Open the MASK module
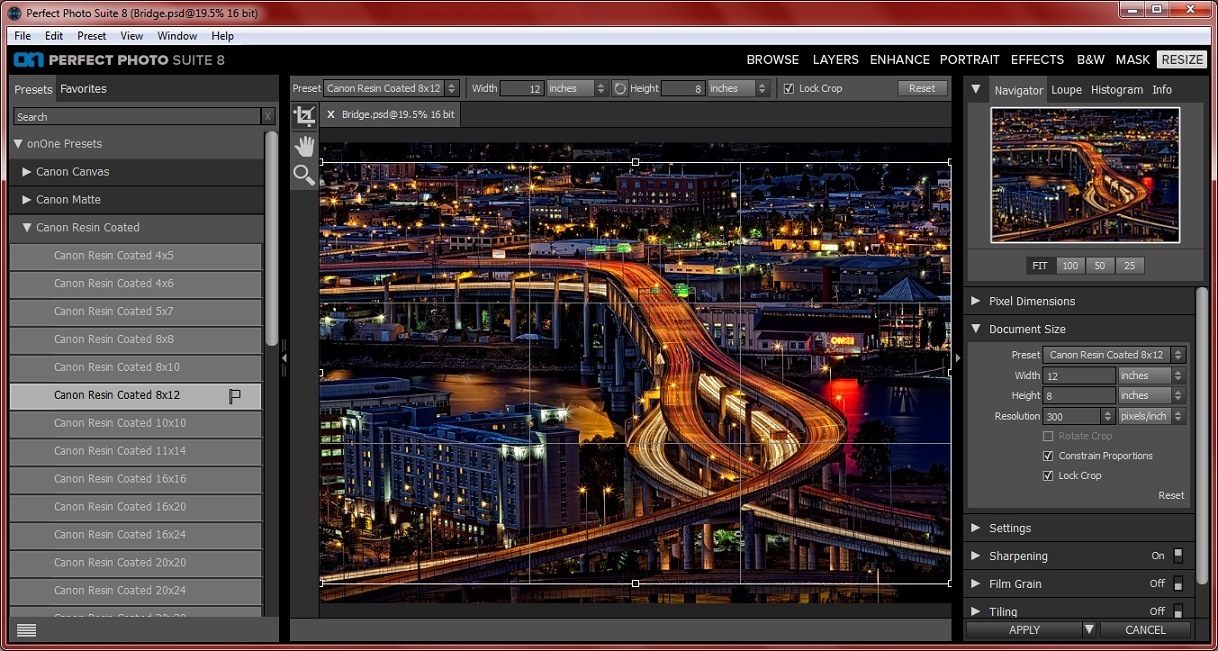Screen dimensions: 1218x651 1133,59
